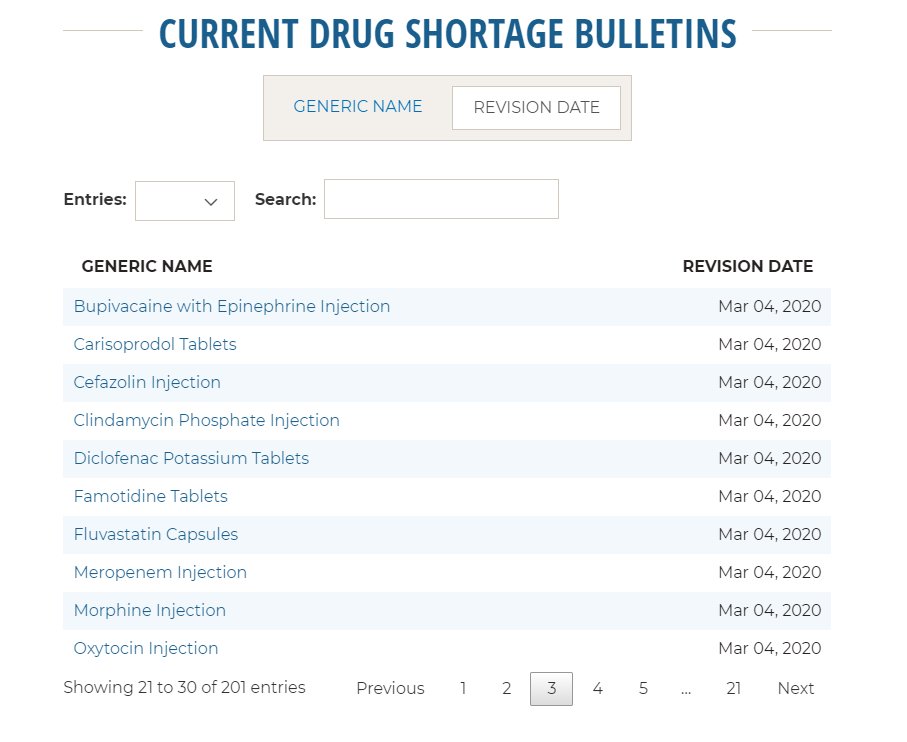Open Diclofenac Potassium Tablets bulletin
The width and height of the screenshot is (907, 742).
191,458
